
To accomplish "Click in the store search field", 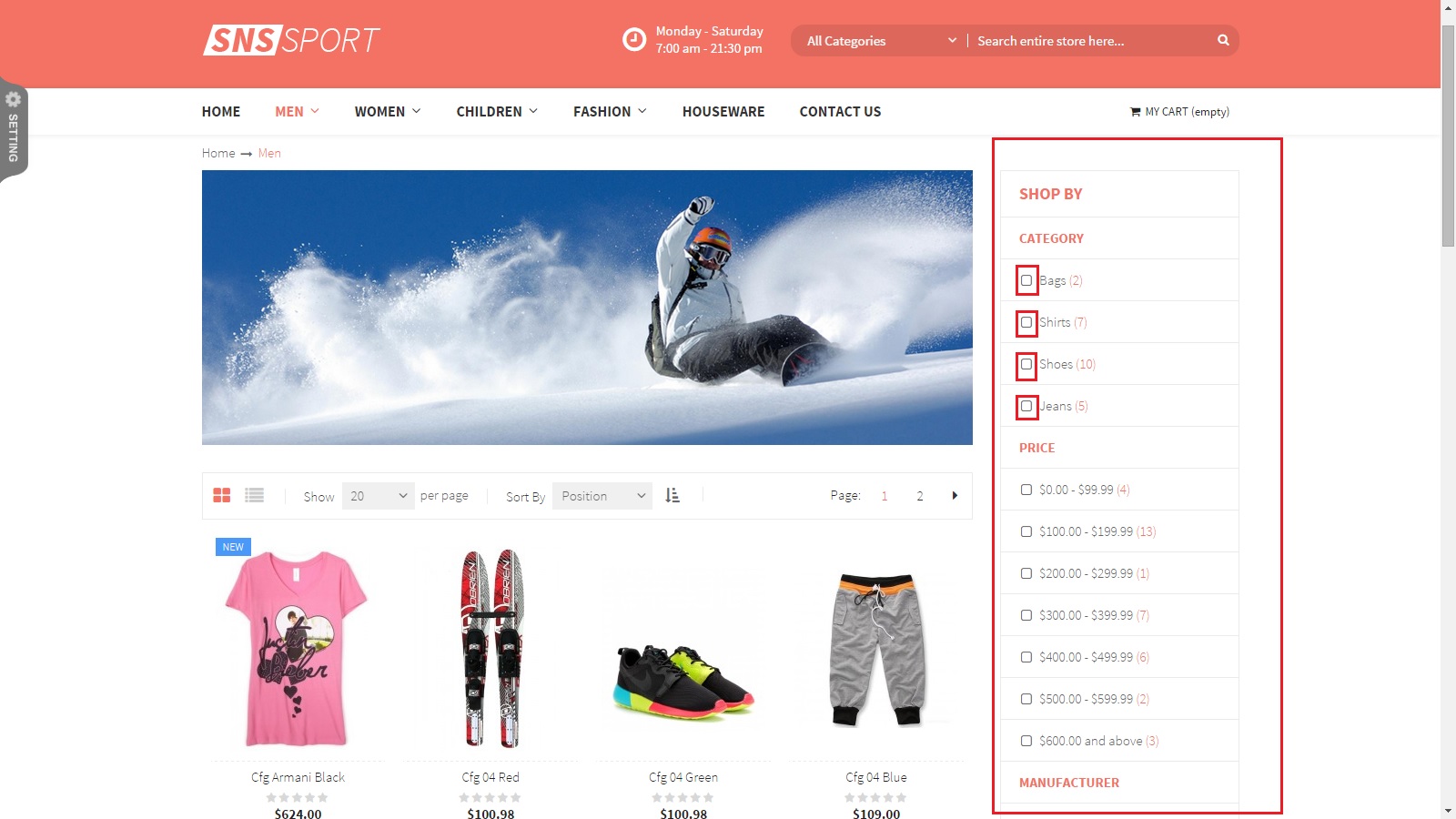I will pos(1092,41).
